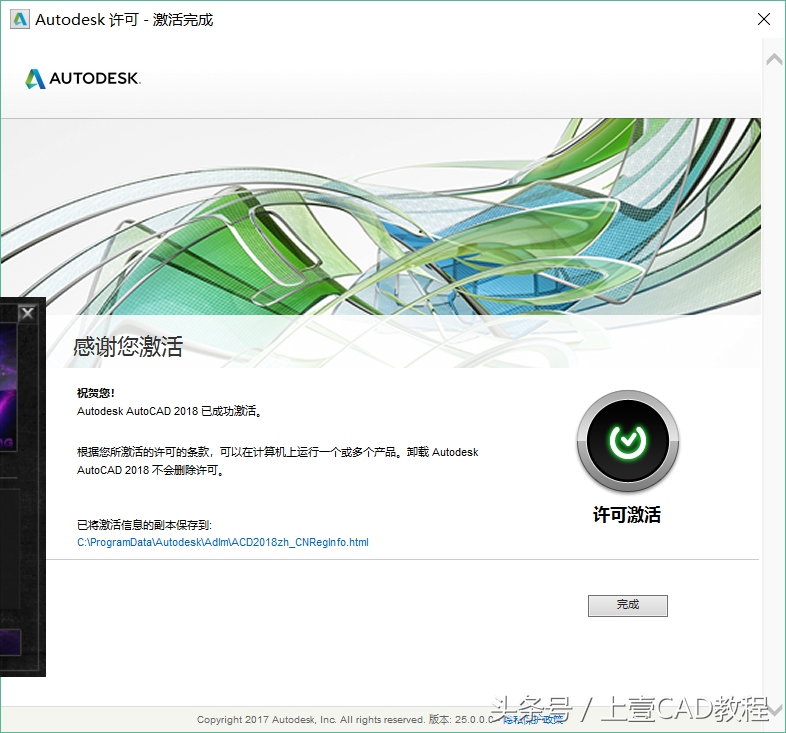The width and height of the screenshot is (786, 733).
Task: Click the 已将激活信息的副本保存到 label
Action: (x=144, y=525)
